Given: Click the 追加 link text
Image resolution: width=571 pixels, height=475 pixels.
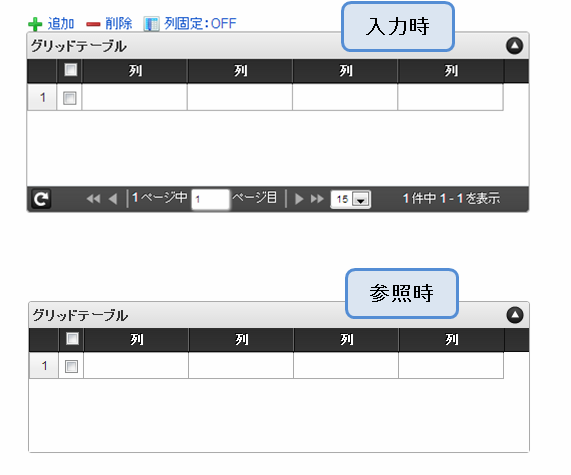Looking at the screenshot, I should (x=61, y=24).
